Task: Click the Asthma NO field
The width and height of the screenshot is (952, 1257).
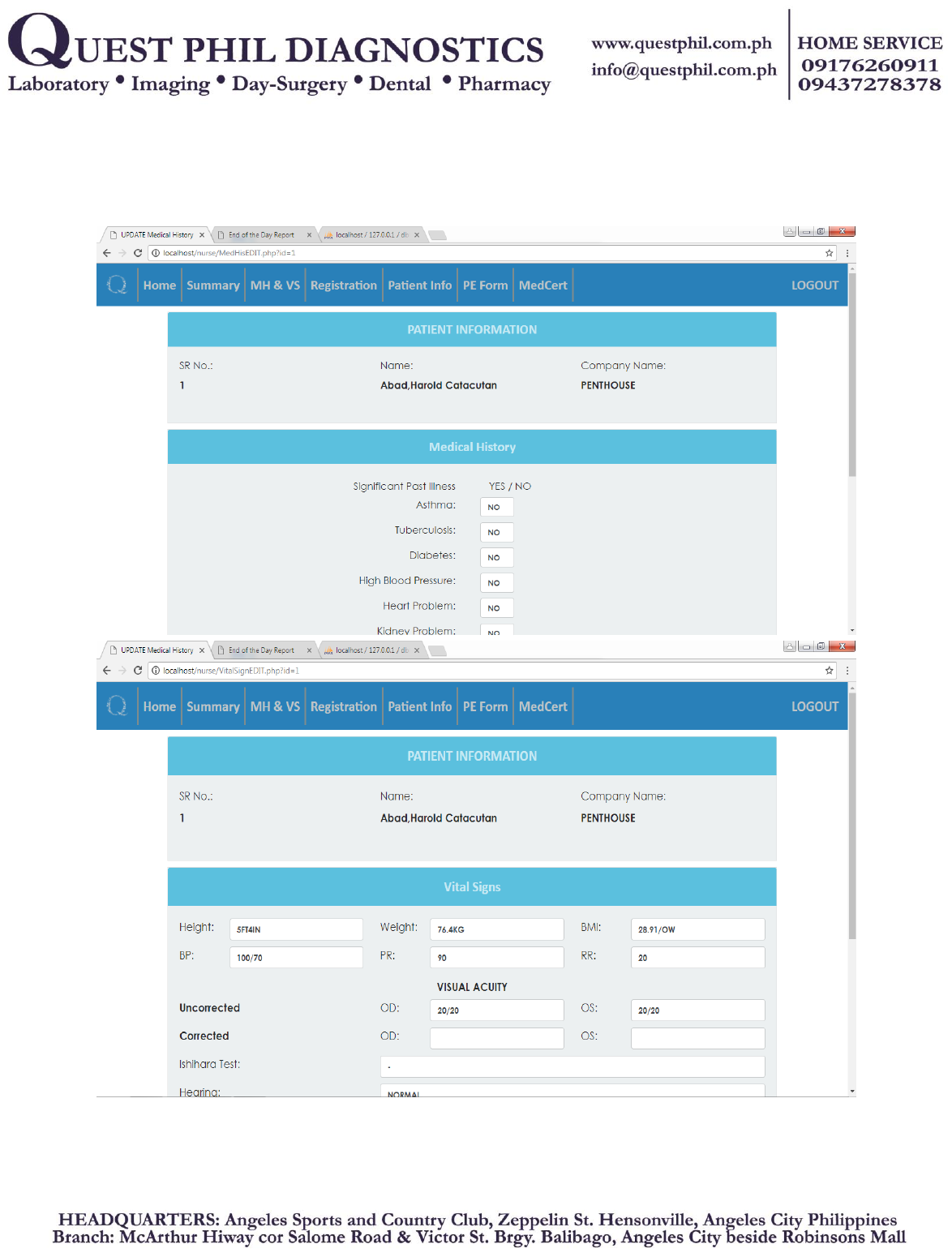Action: coord(496,507)
